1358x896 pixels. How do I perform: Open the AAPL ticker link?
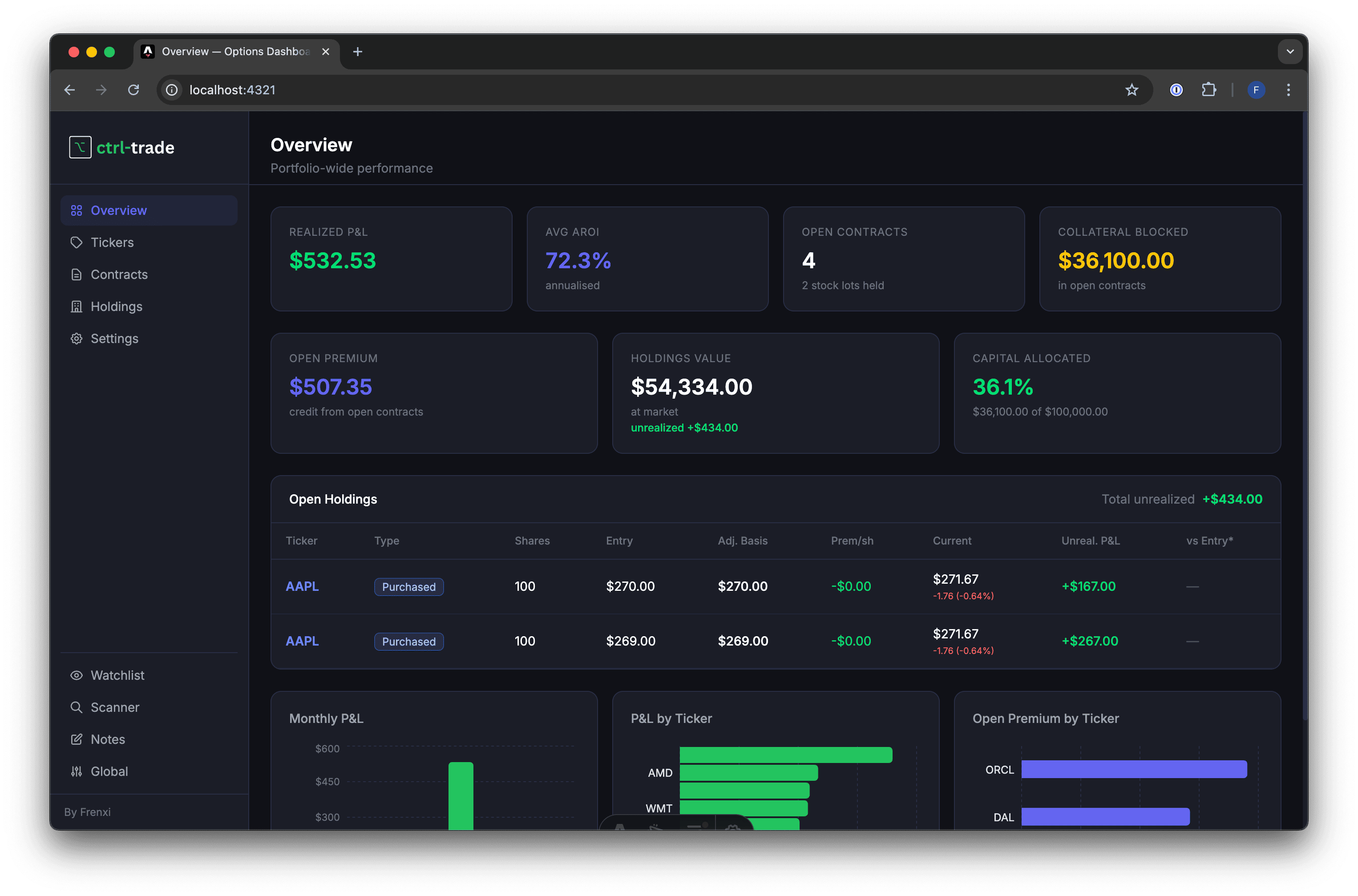302,586
